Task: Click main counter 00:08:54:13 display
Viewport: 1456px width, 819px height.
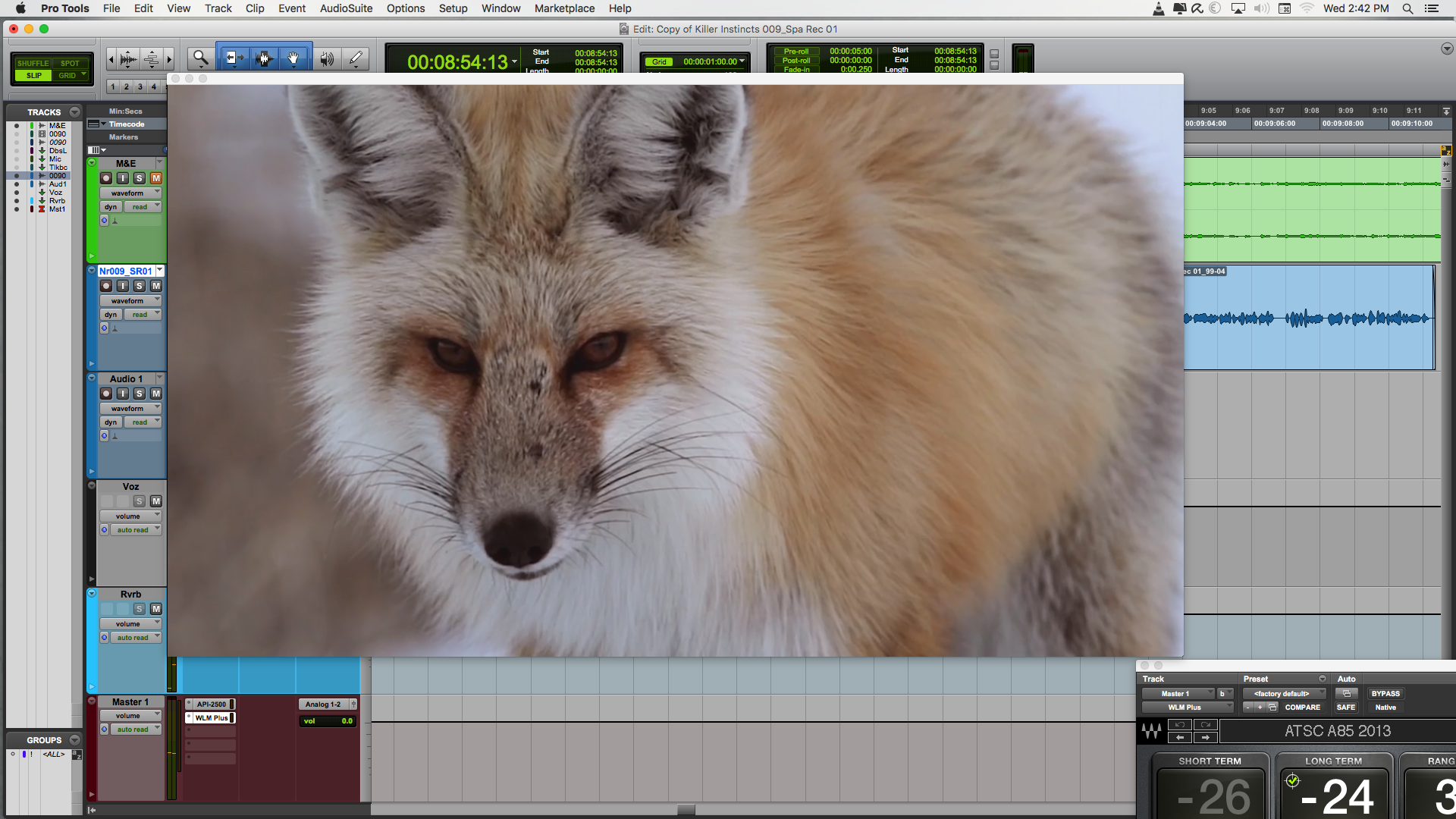Action: (457, 62)
